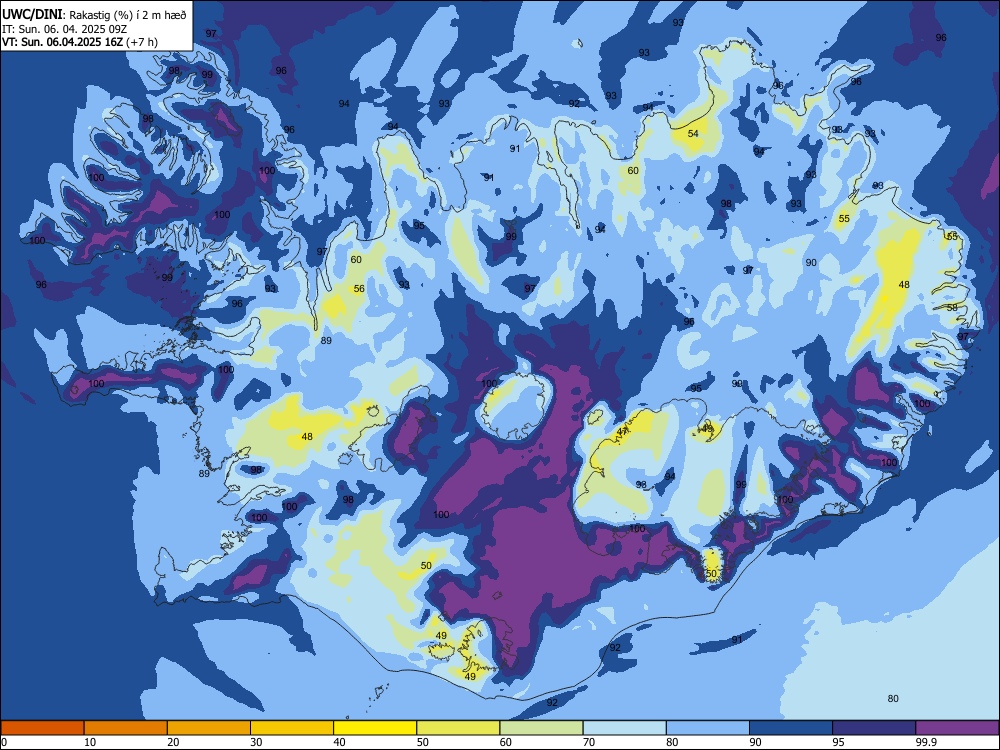Screen dimensions: 1000x750
Task: Click the legend tick label '40'
Action: [339, 742]
